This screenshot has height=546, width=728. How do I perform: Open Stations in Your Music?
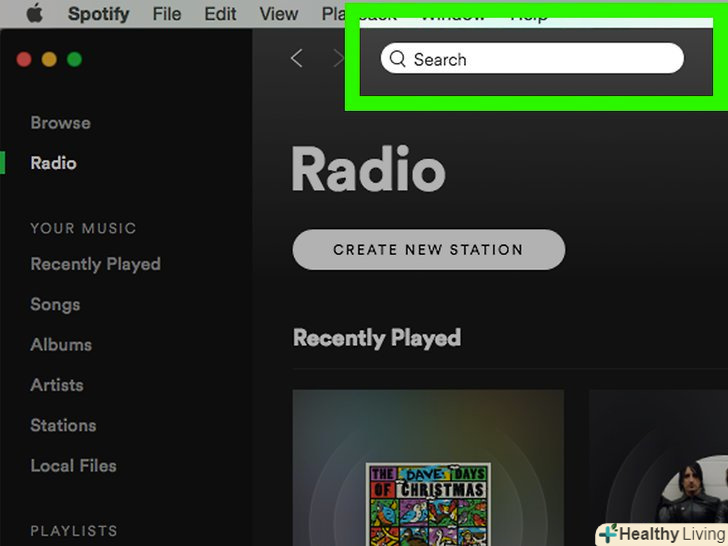(63, 425)
